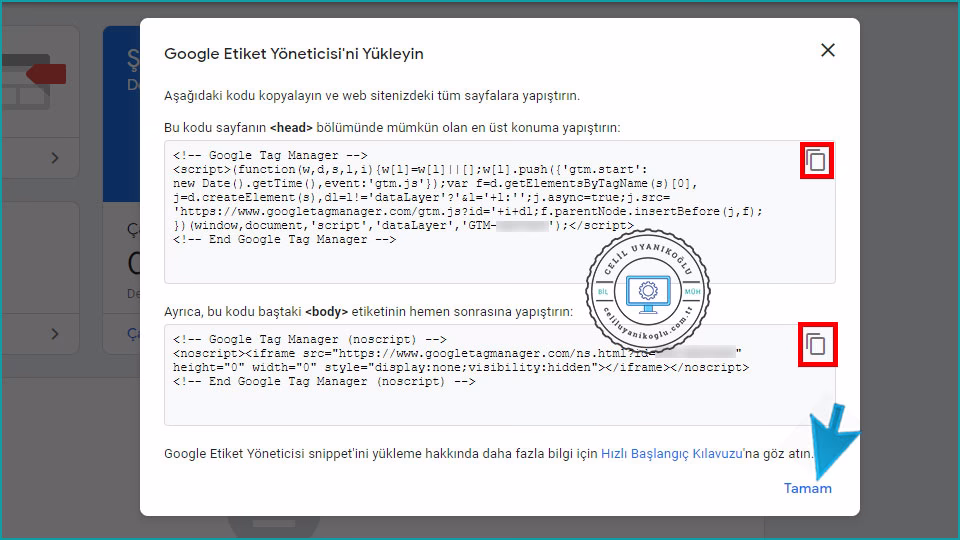The height and width of the screenshot is (540, 960).
Task: Select the '<!-- Google Tag Manager (noscript) -->' line
Action: (310, 339)
